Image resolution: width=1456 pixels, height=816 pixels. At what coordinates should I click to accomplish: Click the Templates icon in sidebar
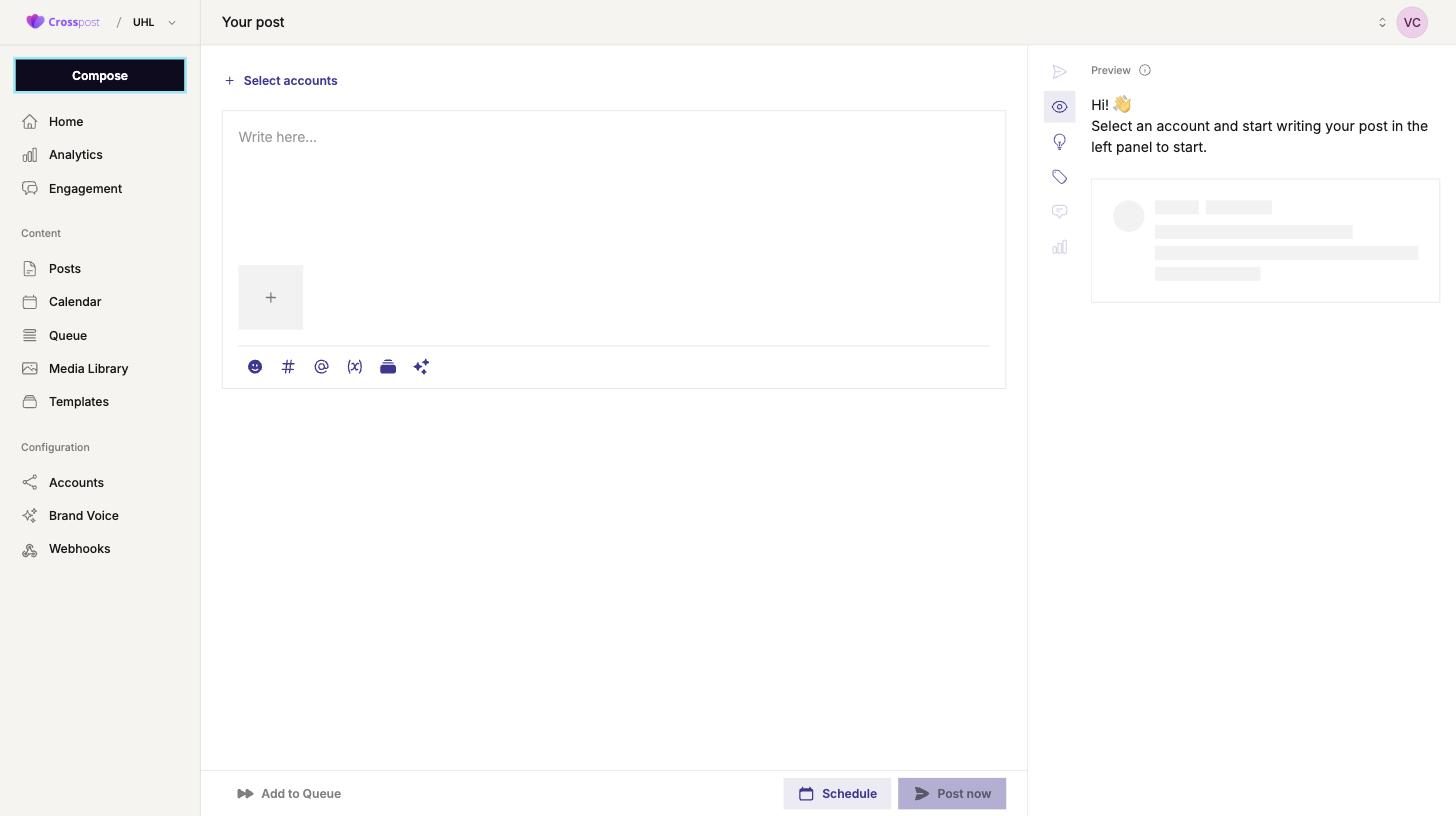click(30, 402)
